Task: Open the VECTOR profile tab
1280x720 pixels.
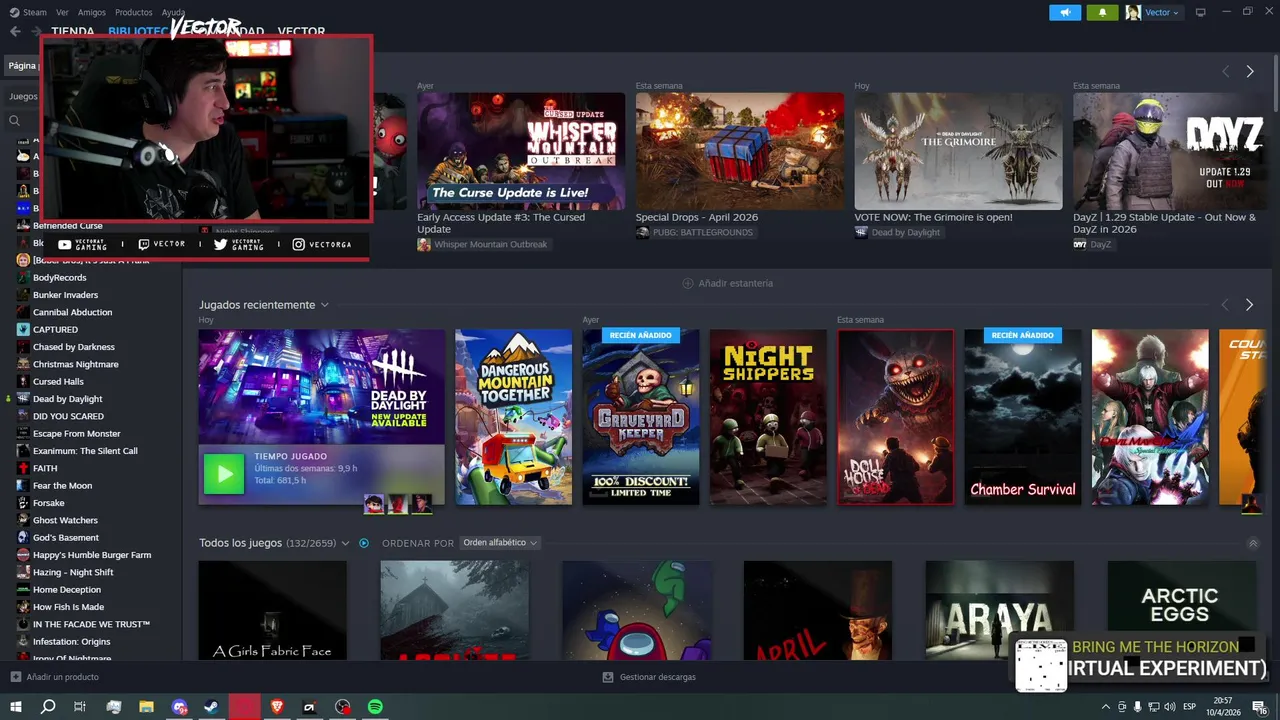Action: tap(301, 32)
